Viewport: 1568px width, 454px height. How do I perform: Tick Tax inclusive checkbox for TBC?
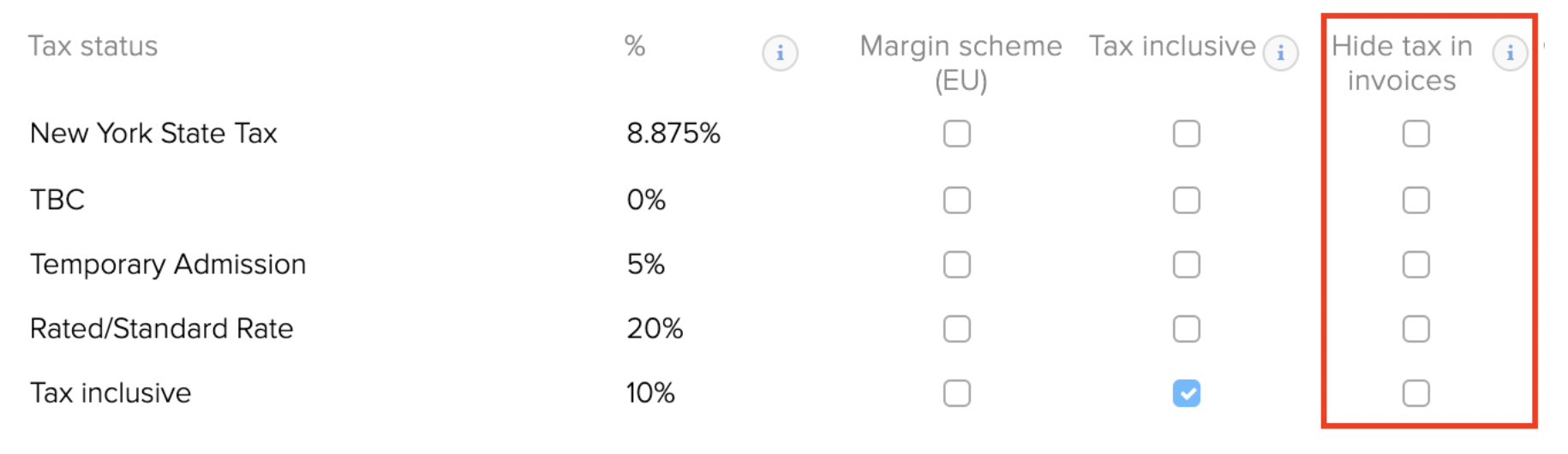pyautogui.click(x=1187, y=200)
